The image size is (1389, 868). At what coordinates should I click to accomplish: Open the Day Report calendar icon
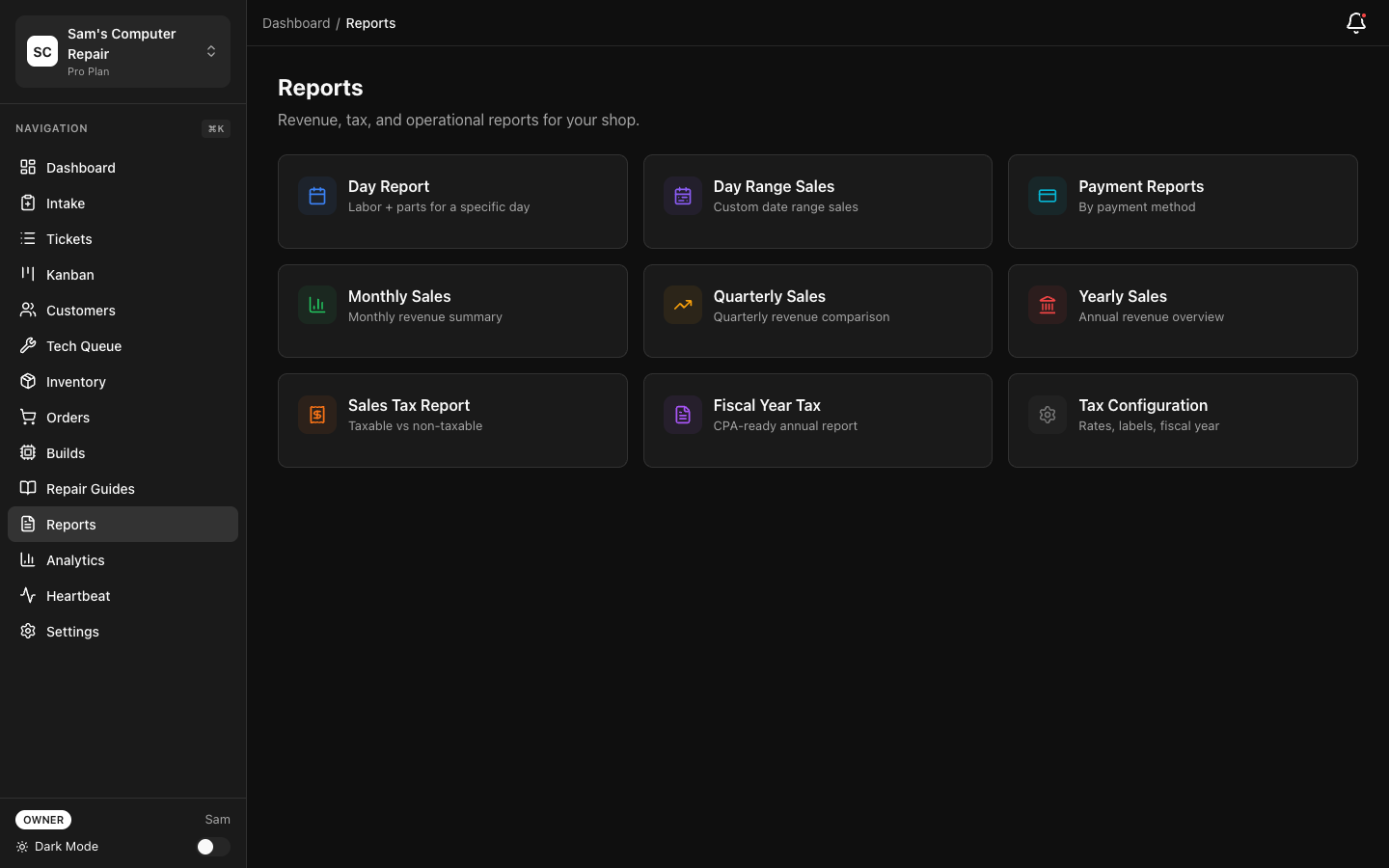point(317,196)
